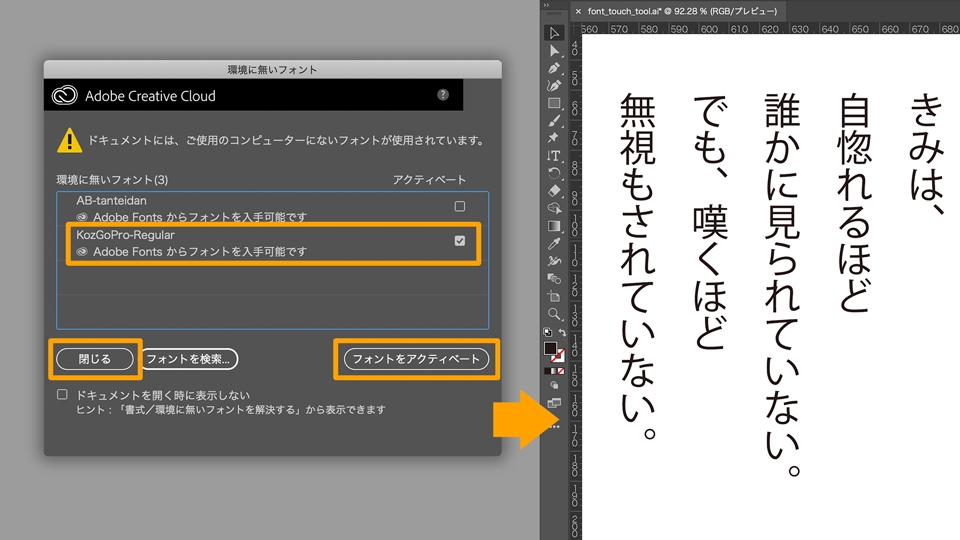
Task: Select the KozGoPro-Regular font row
Action: [272, 243]
